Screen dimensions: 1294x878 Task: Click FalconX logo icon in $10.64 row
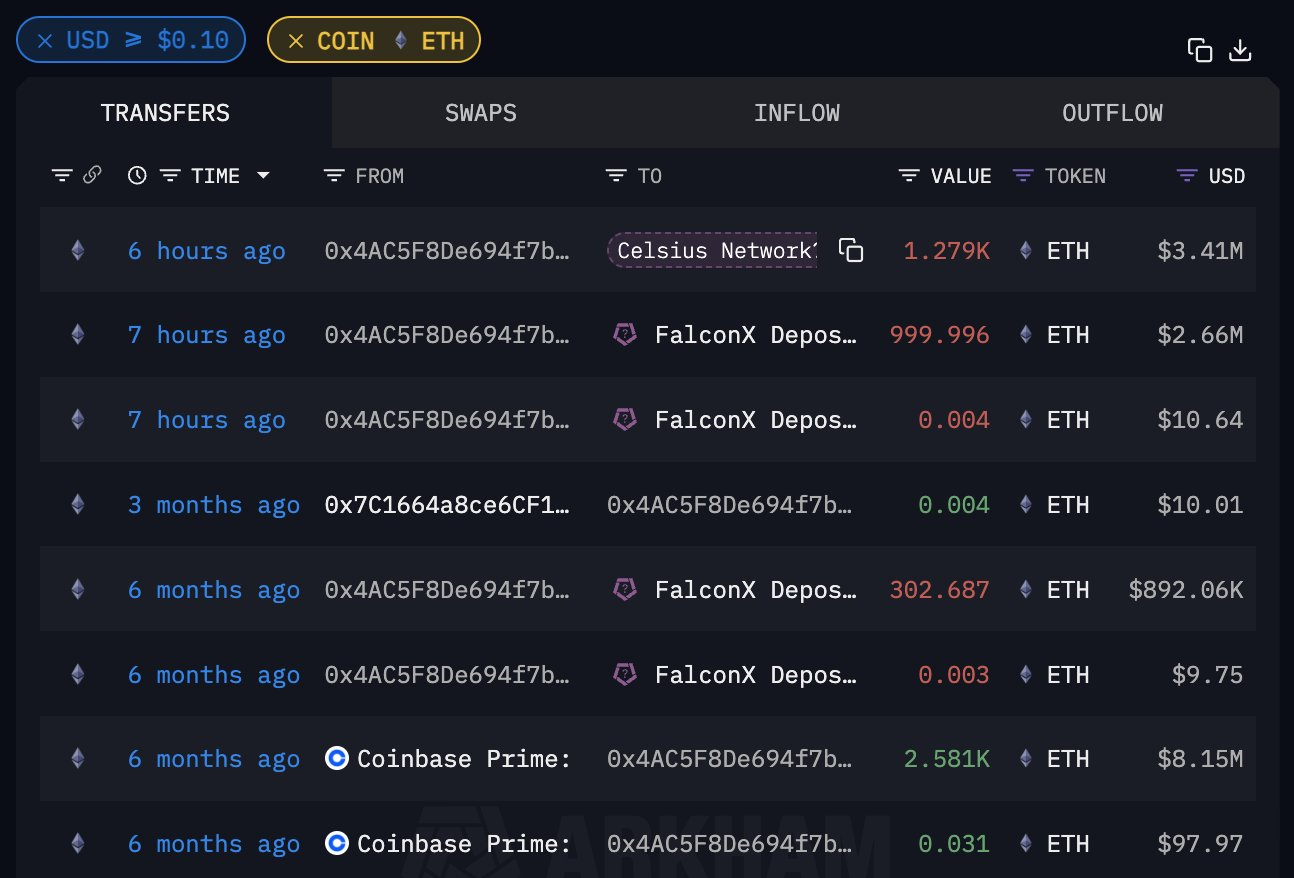(x=624, y=420)
